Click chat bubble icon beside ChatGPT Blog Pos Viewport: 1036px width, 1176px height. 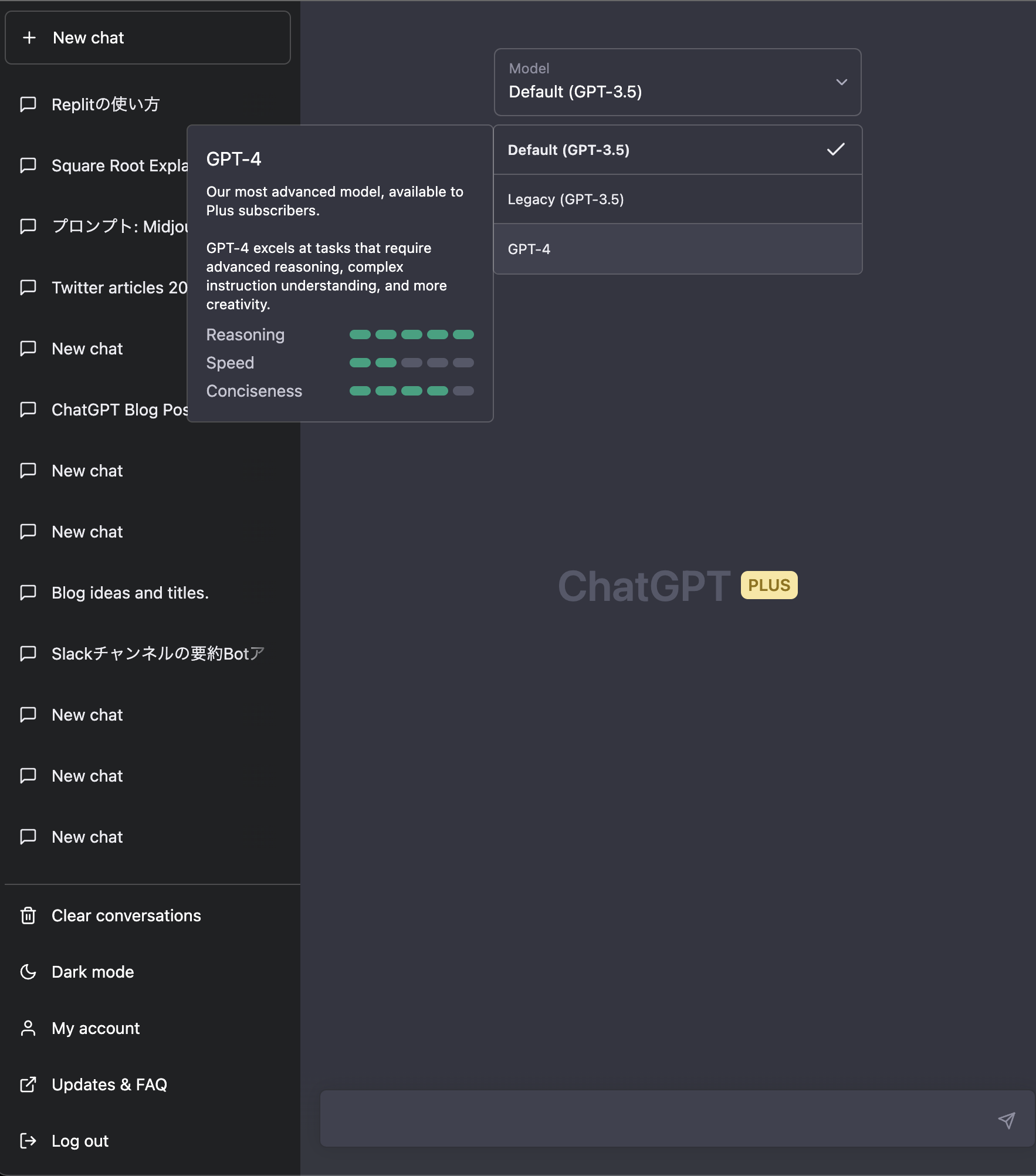click(x=28, y=410)
